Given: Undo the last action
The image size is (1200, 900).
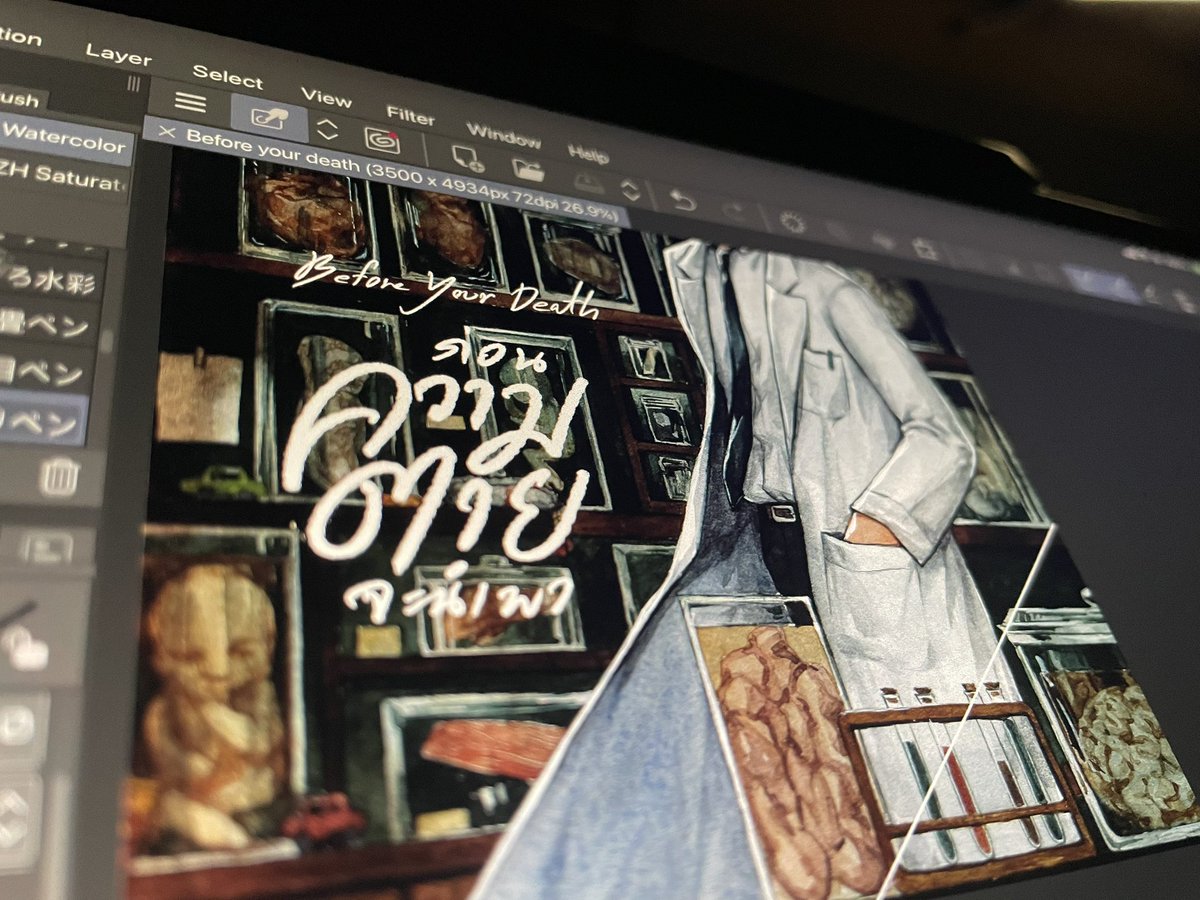Looking at the screenshot, I should click(x=682, y=200).
